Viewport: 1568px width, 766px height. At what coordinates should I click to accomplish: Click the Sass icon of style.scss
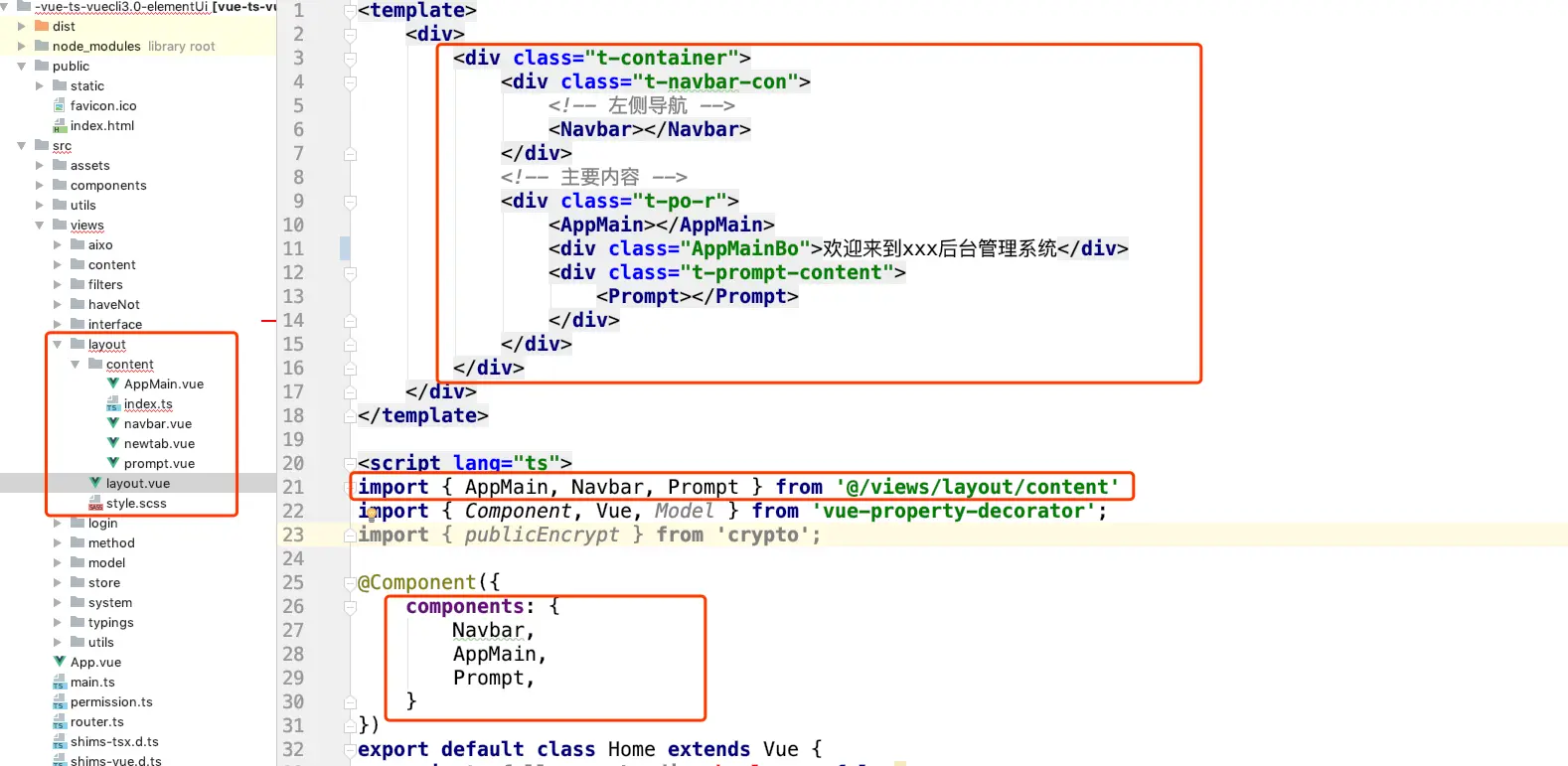point(95,503)
